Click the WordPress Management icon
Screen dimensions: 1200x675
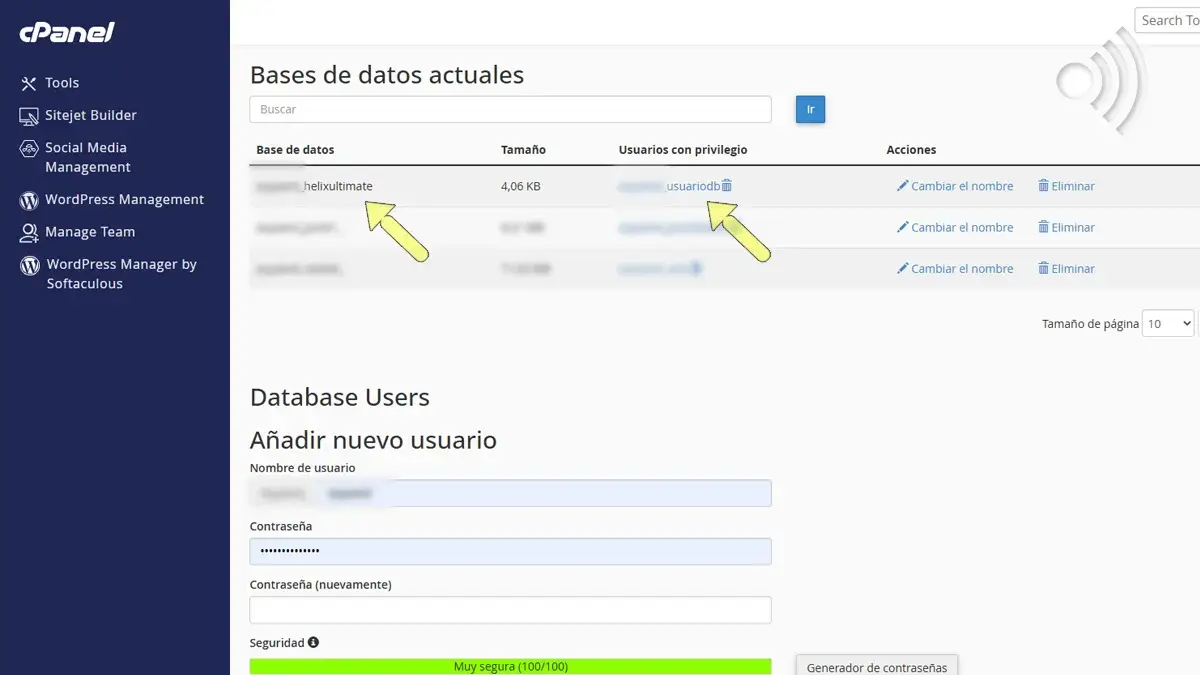tap(29, 200)
